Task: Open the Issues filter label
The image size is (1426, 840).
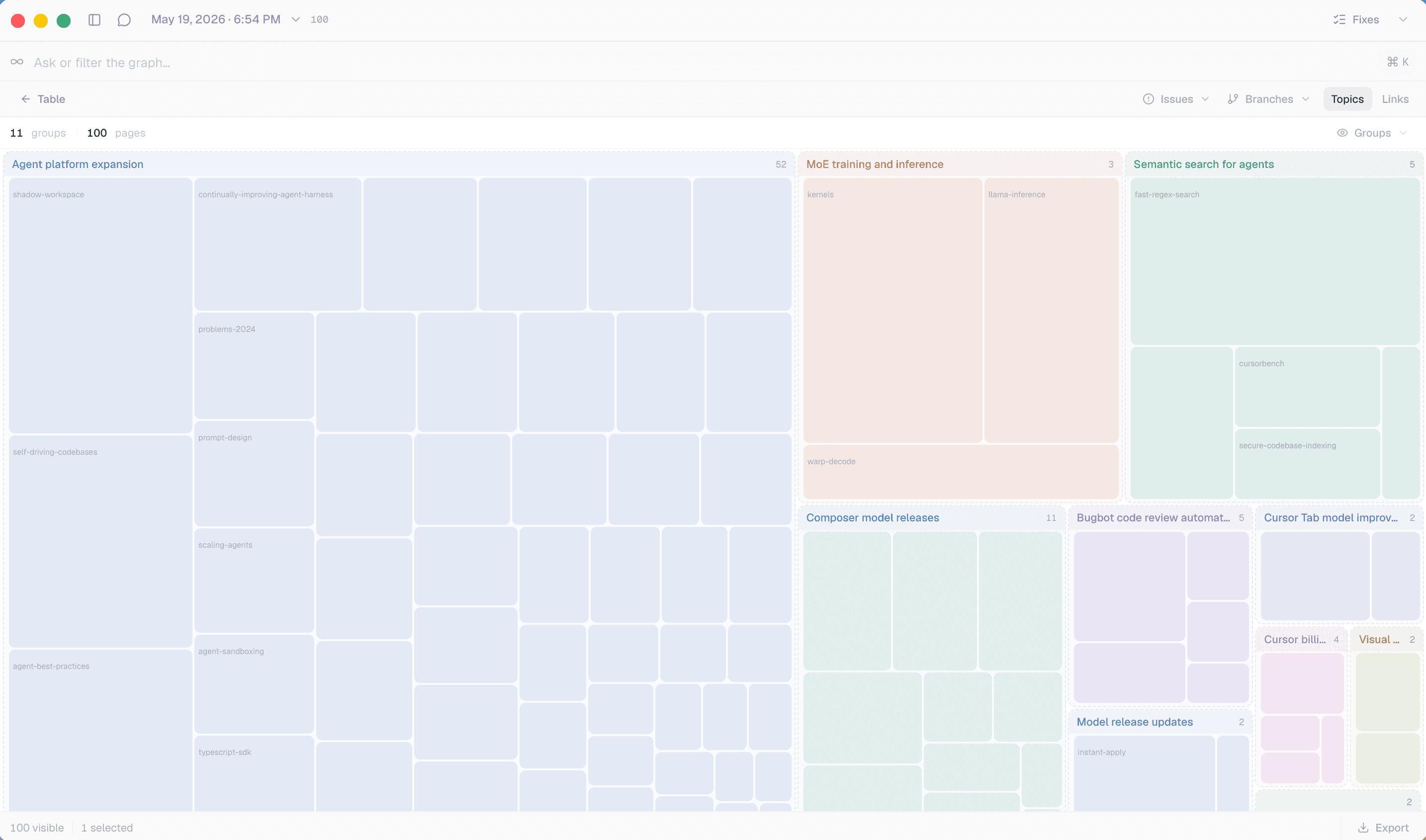Action: (1176, 99)
